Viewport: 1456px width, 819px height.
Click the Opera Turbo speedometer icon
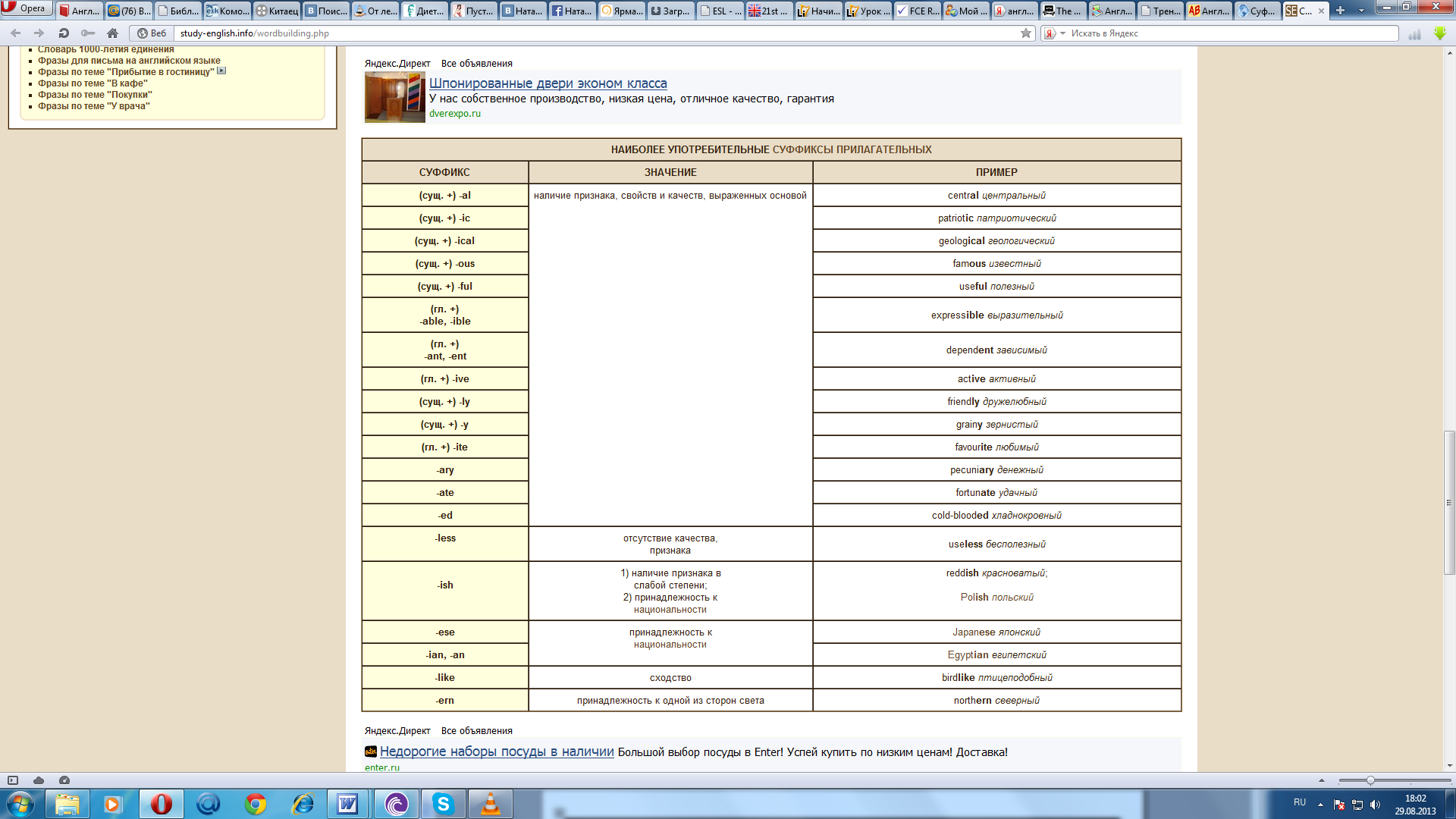tap(64, 780)
